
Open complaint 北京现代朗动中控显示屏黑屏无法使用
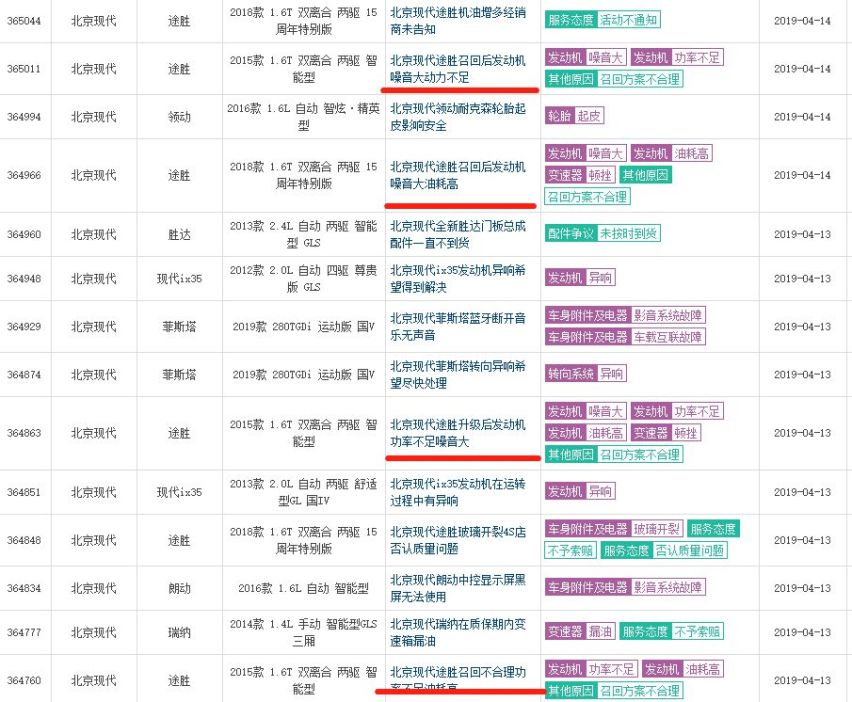click(x=458, y=588)
